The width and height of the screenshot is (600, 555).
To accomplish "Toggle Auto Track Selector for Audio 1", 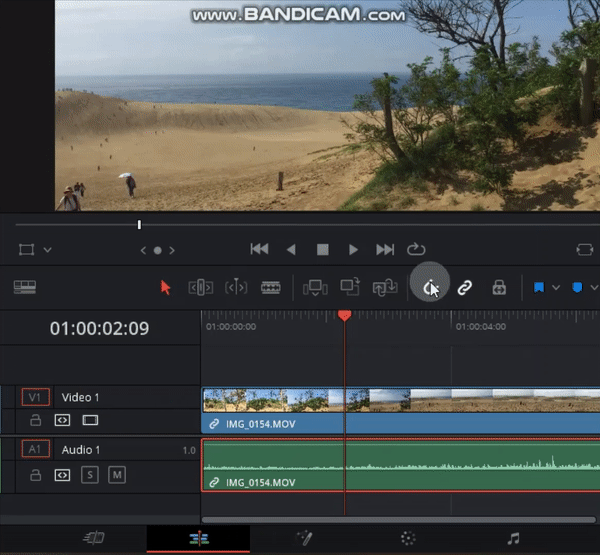I will click(x=62, y=475).
